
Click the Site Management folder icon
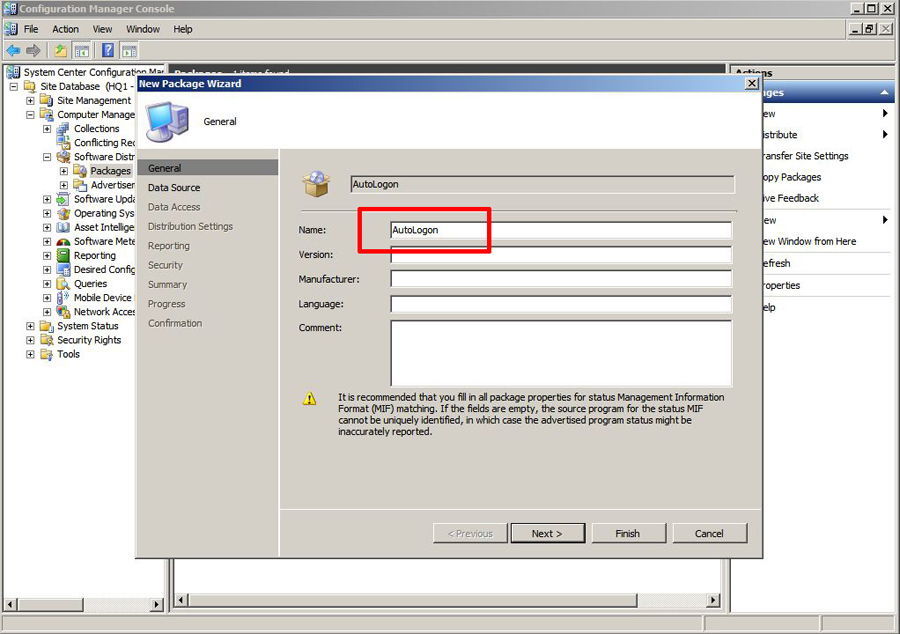46,100
